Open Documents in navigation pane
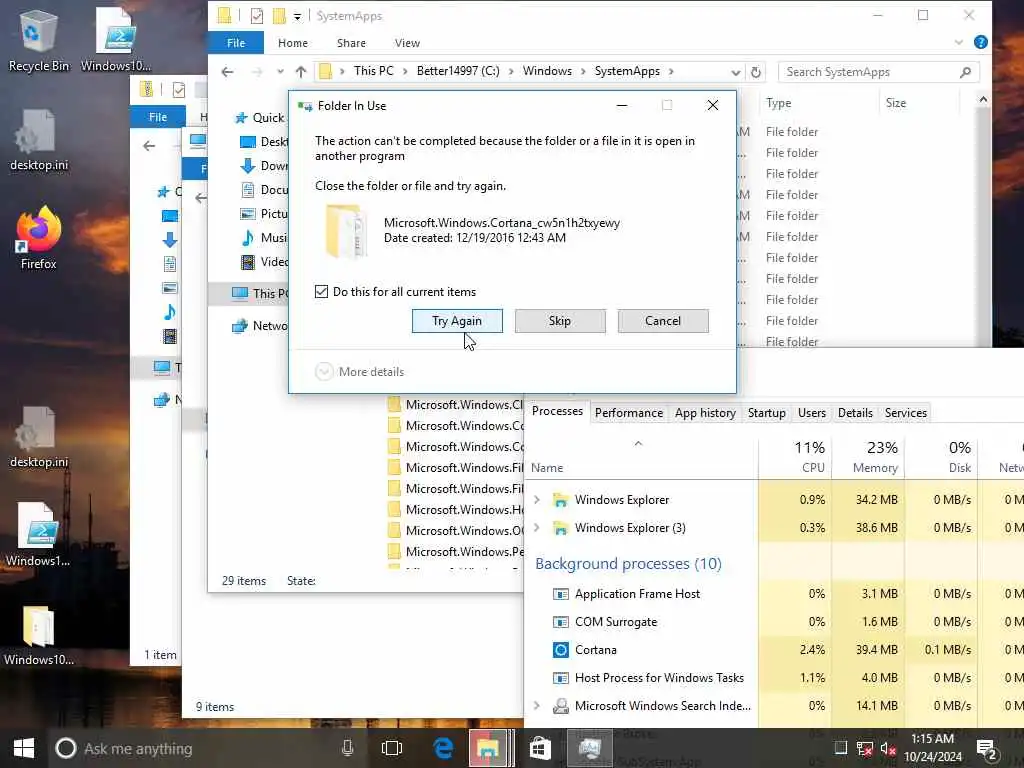 pyautogui.click(x=264, y=190)
